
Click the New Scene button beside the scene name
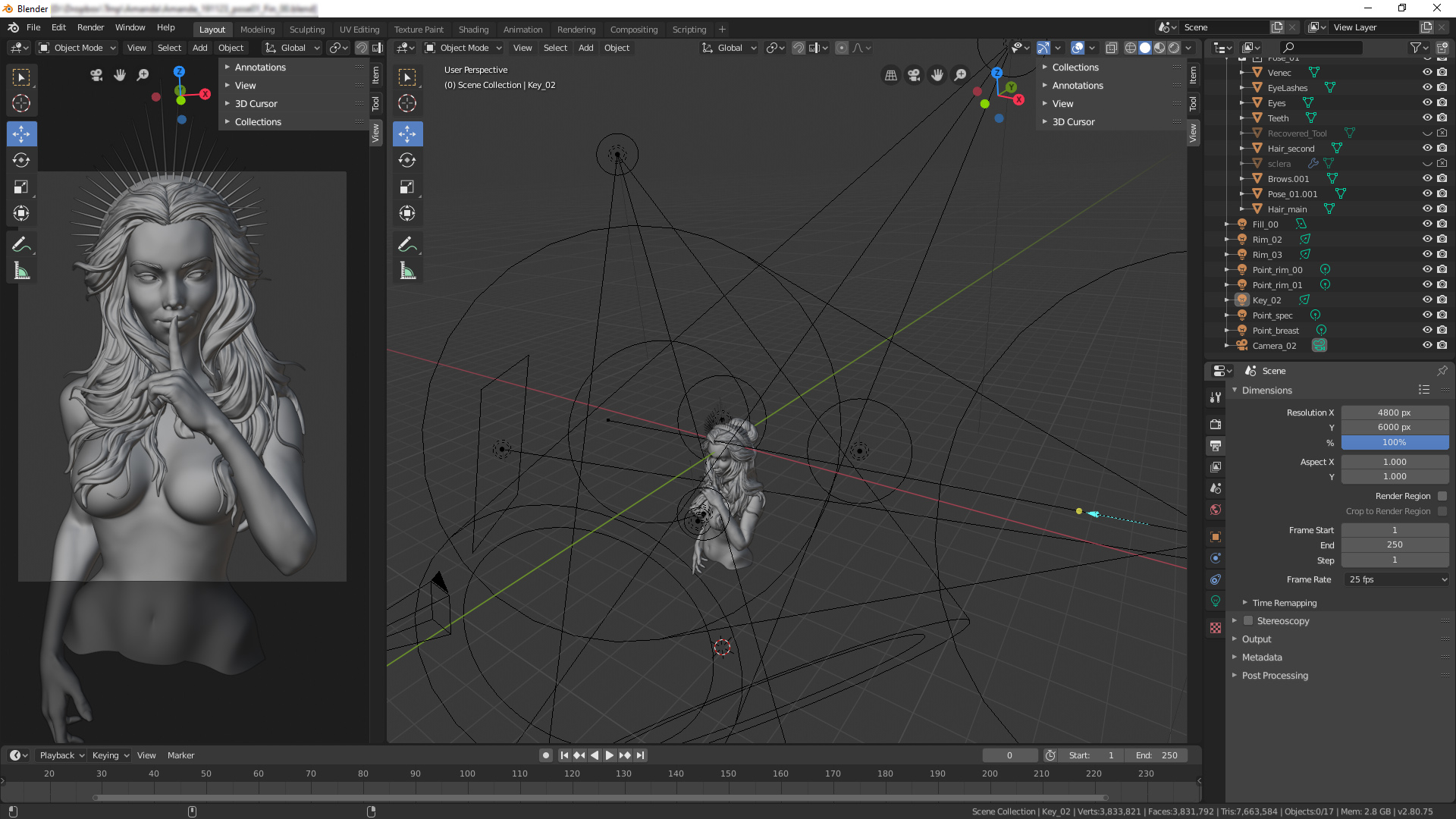pyautogui.click(x=1277, y=27)
